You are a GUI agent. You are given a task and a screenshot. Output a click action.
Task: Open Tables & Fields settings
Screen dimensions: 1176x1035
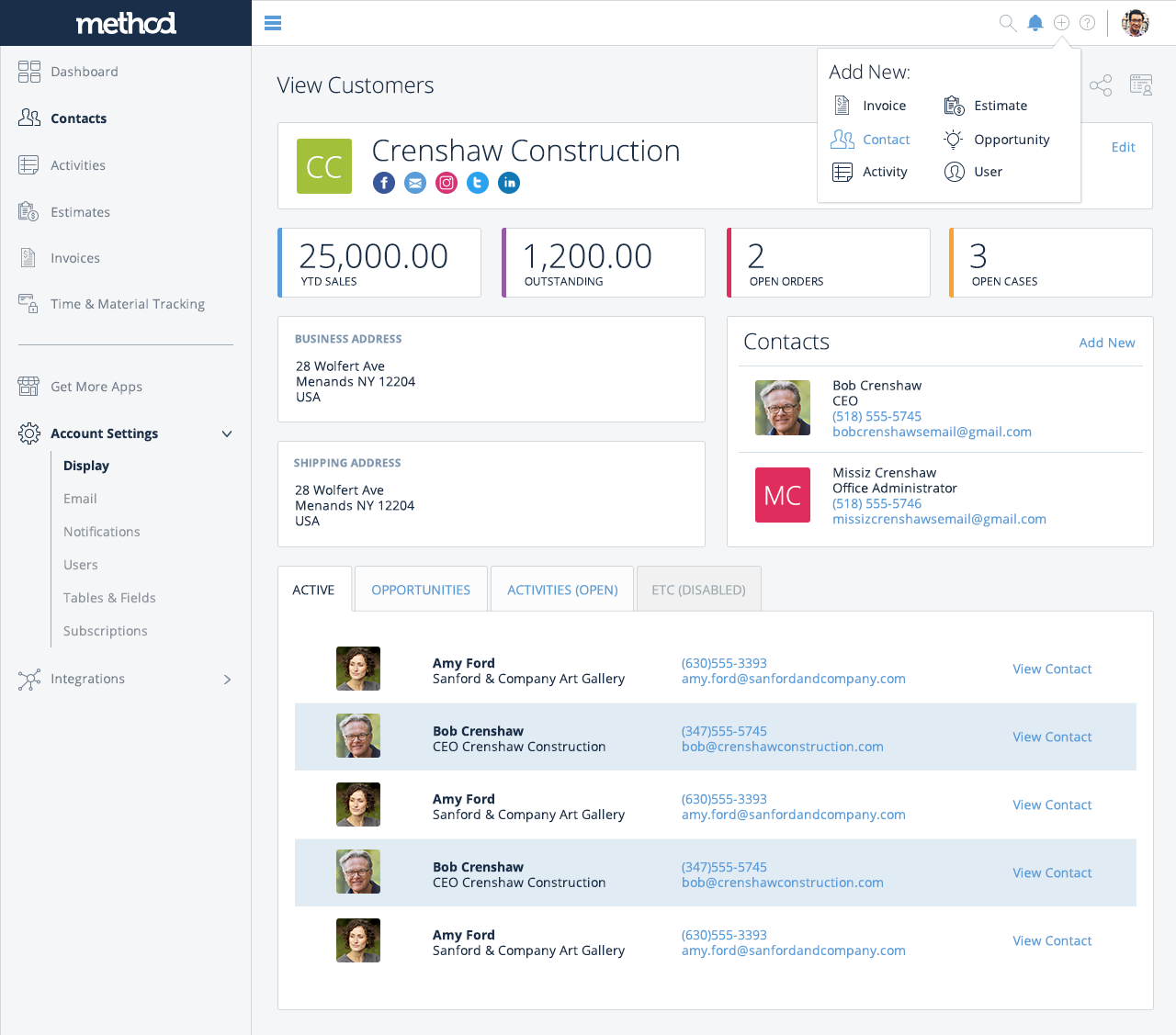pyautogui.click(x=109, y=598)
